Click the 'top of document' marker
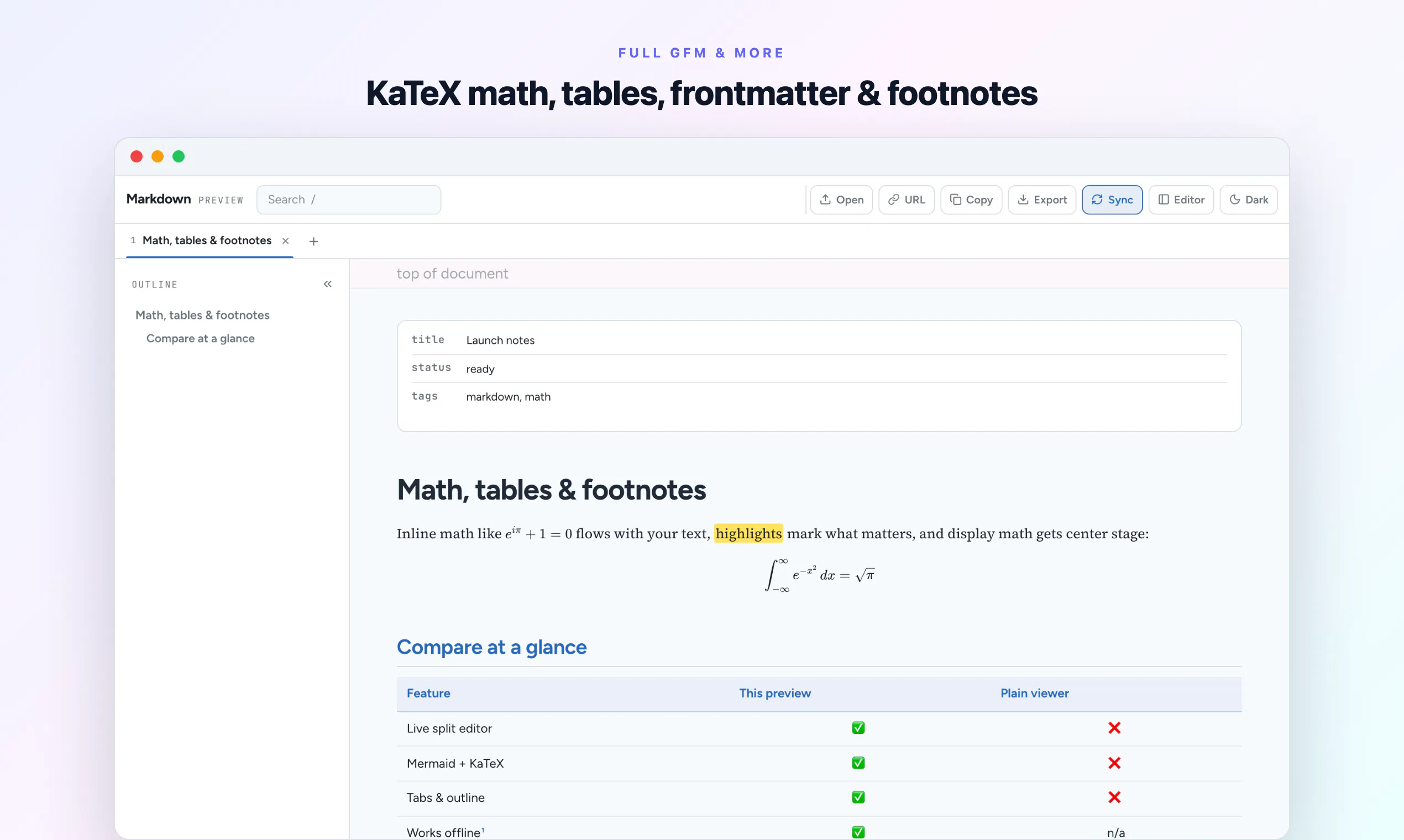Viewport: 1404px width, 840px height. (x=452, y=274)
